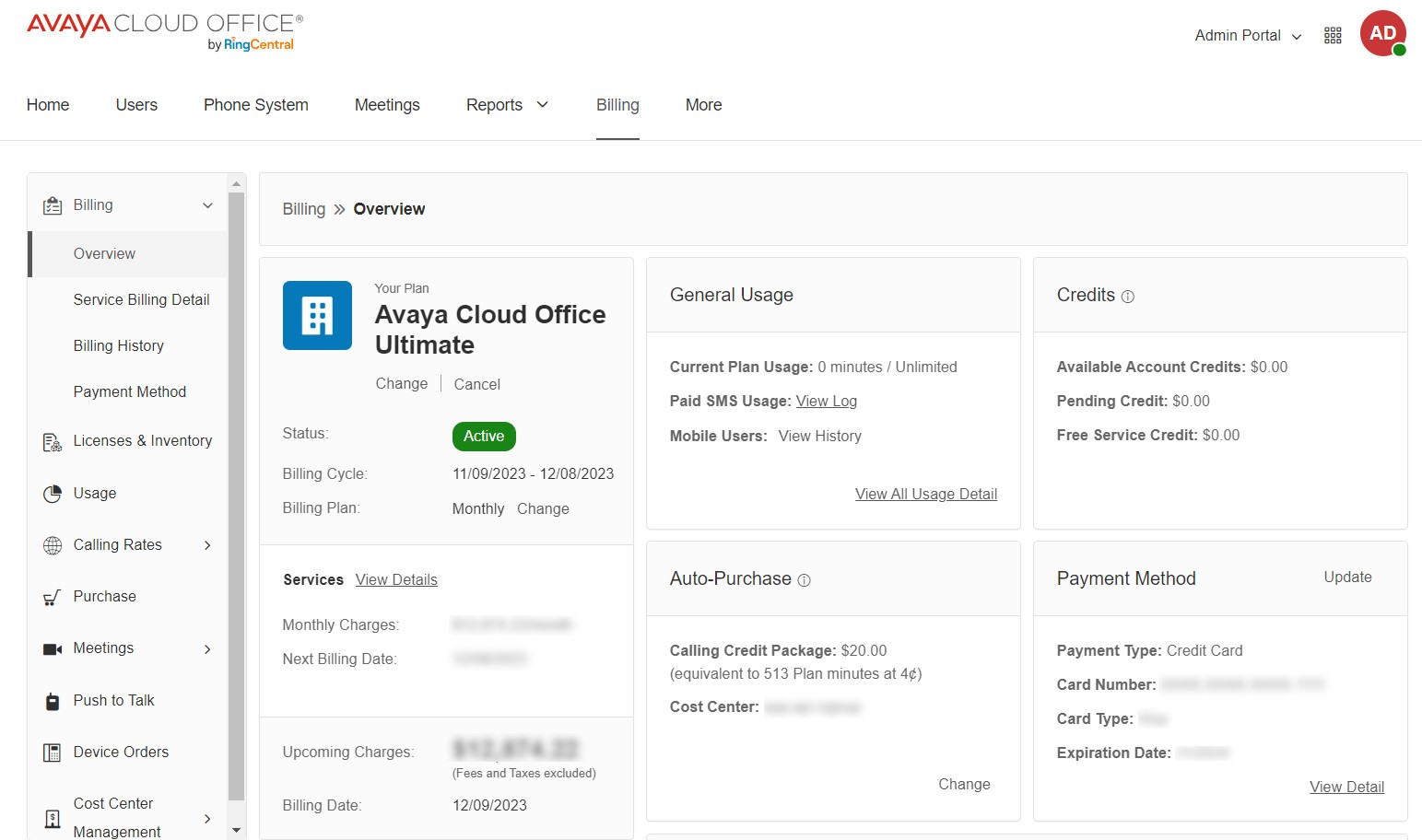Open the Paid SMS Usage View Log
This screenshot has width=1422, height=840.
coord(827,402)
